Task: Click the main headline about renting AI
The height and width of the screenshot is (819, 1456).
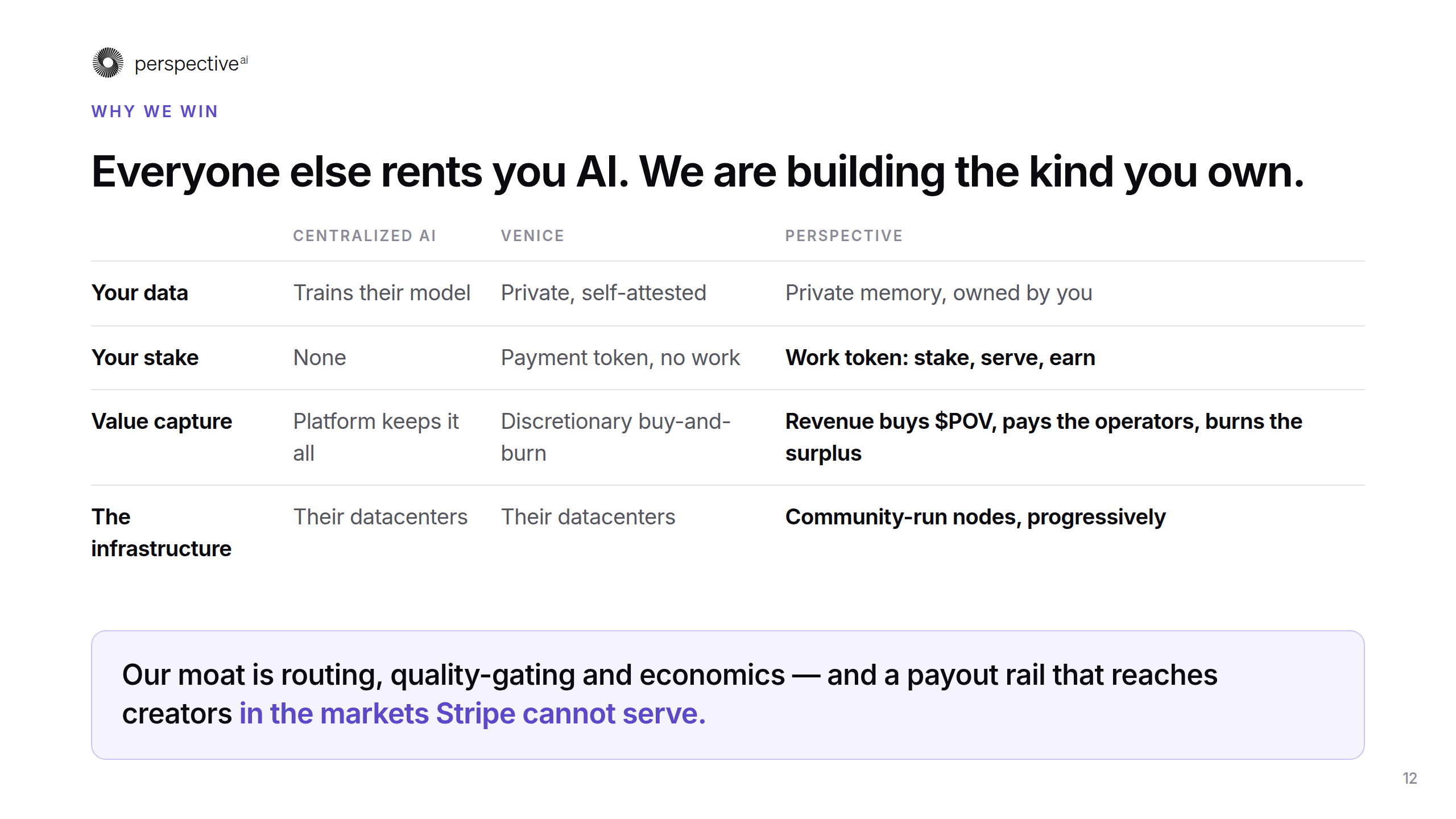Action: 698,172
